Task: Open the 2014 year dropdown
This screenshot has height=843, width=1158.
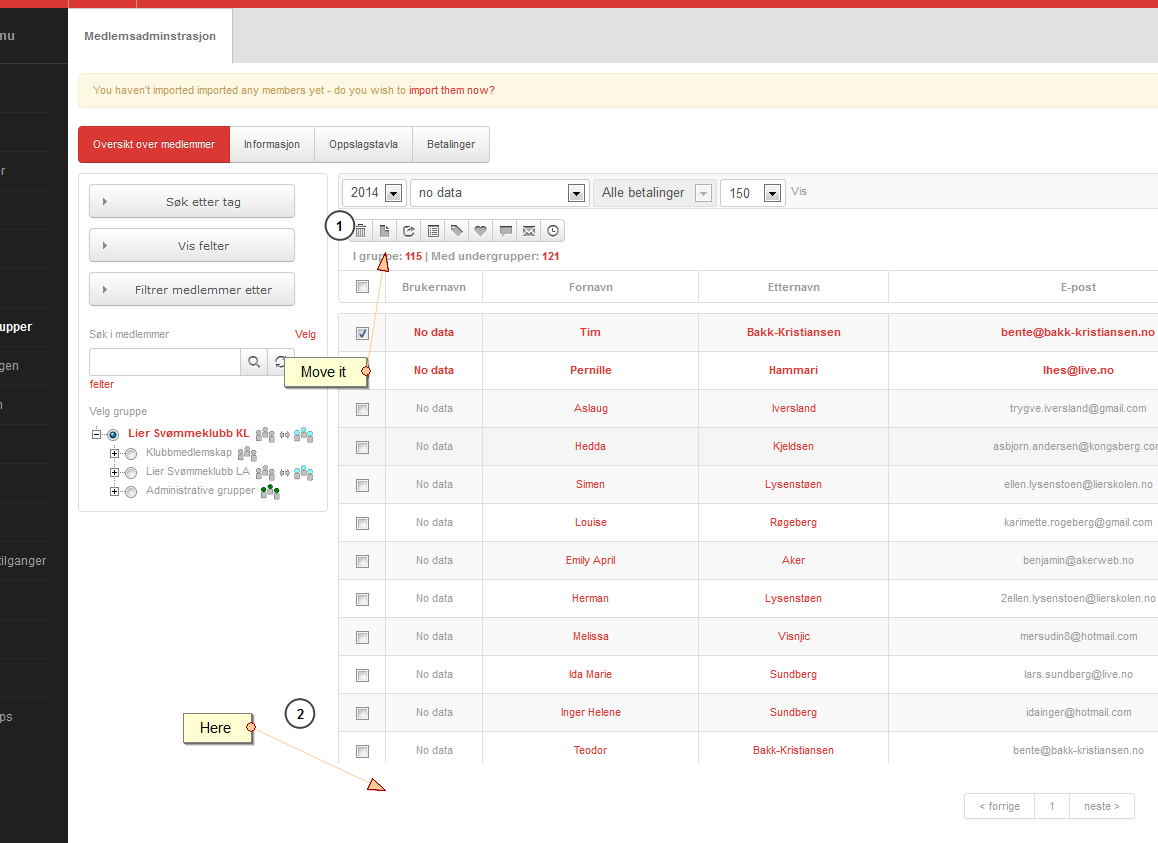Action: [x=374, y=193]
